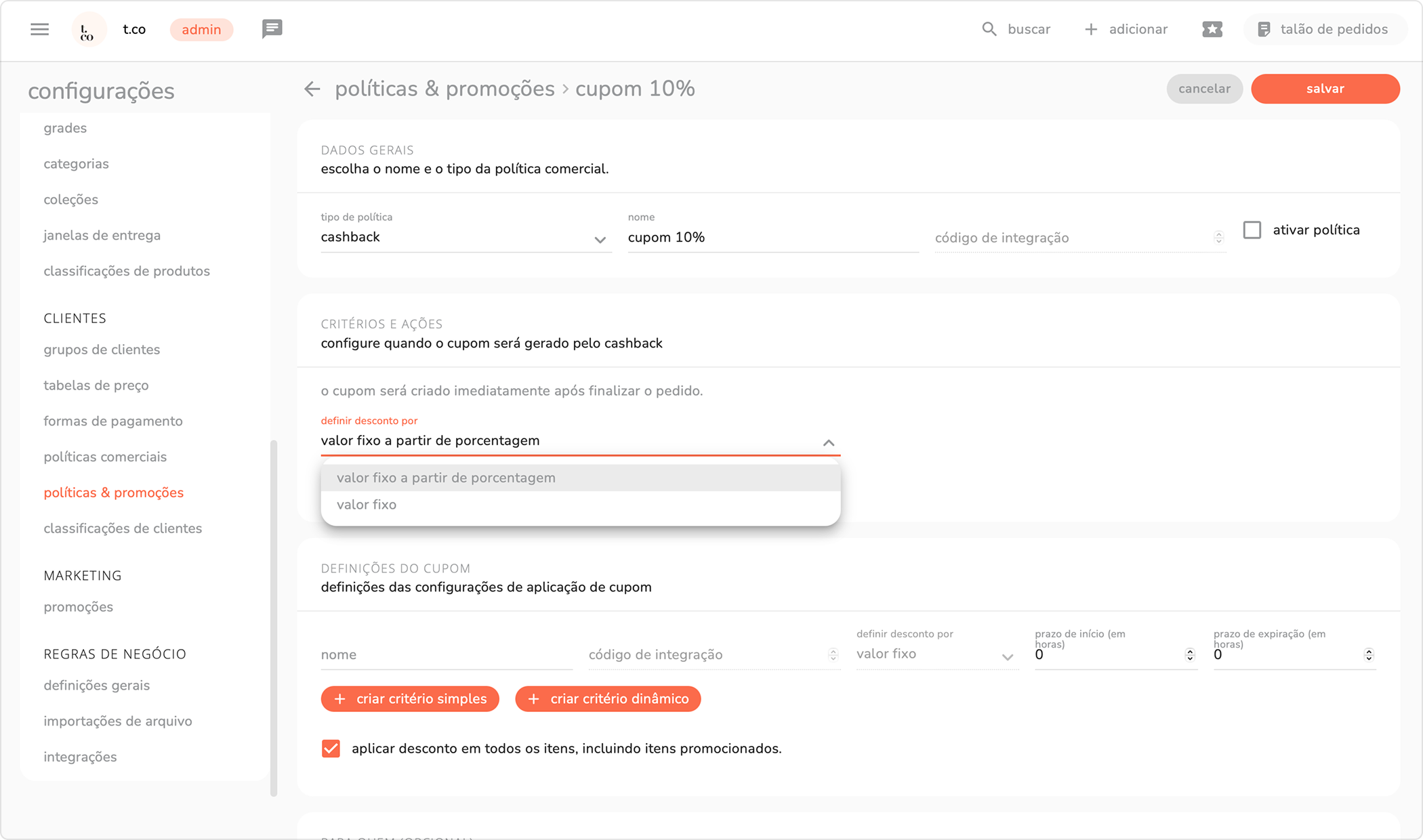Click the prazo de início stepper arrows

1189,654
